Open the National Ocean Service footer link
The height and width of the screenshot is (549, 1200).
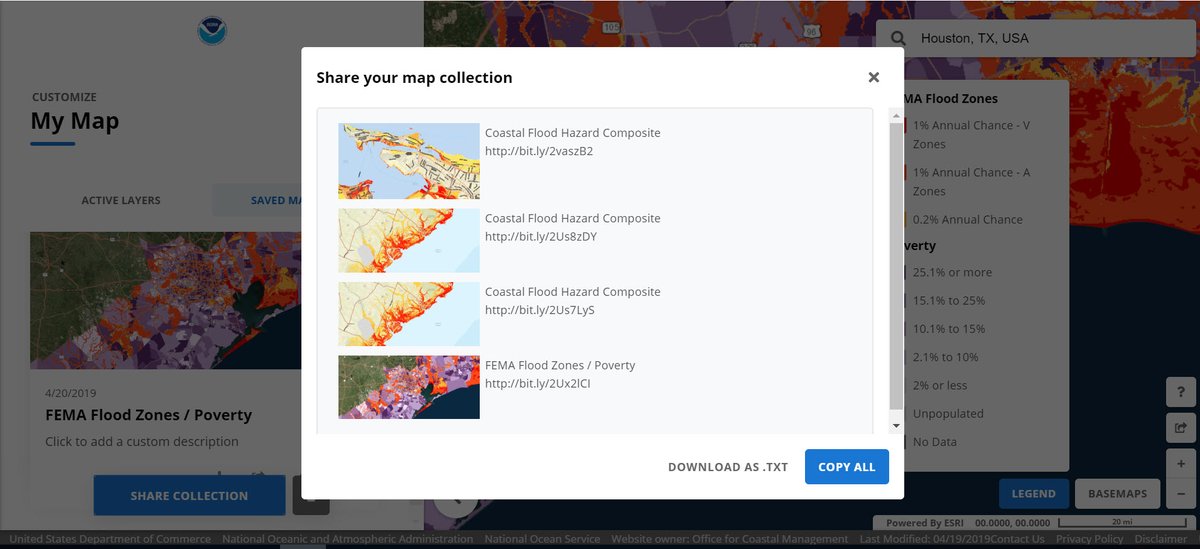pyautogui.click(x=543, y=539)
